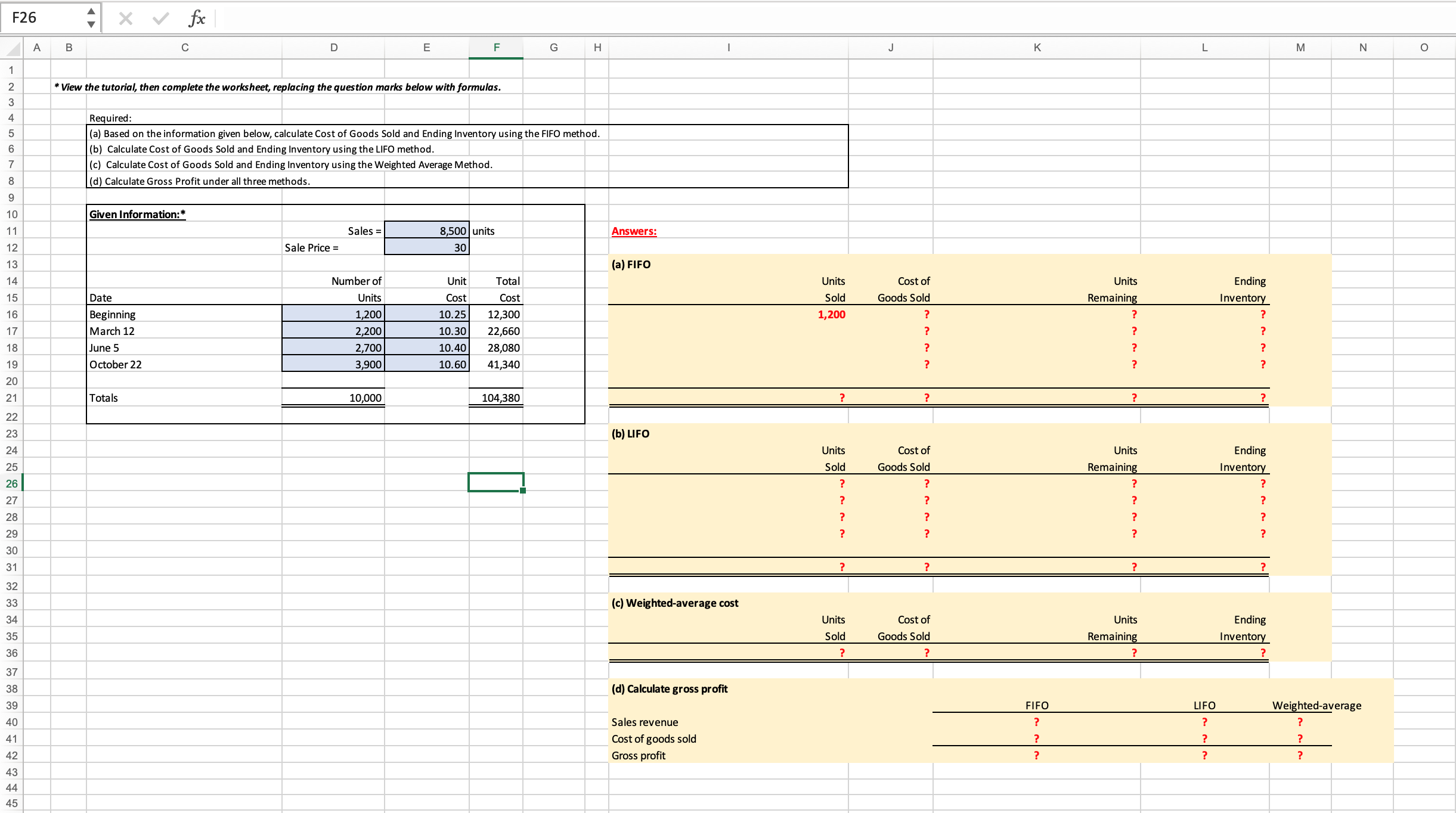Viewport: 1456px width, 813px height.
Task: Click the Total Cost cell showing 104,380
Action: click(496, 398)
